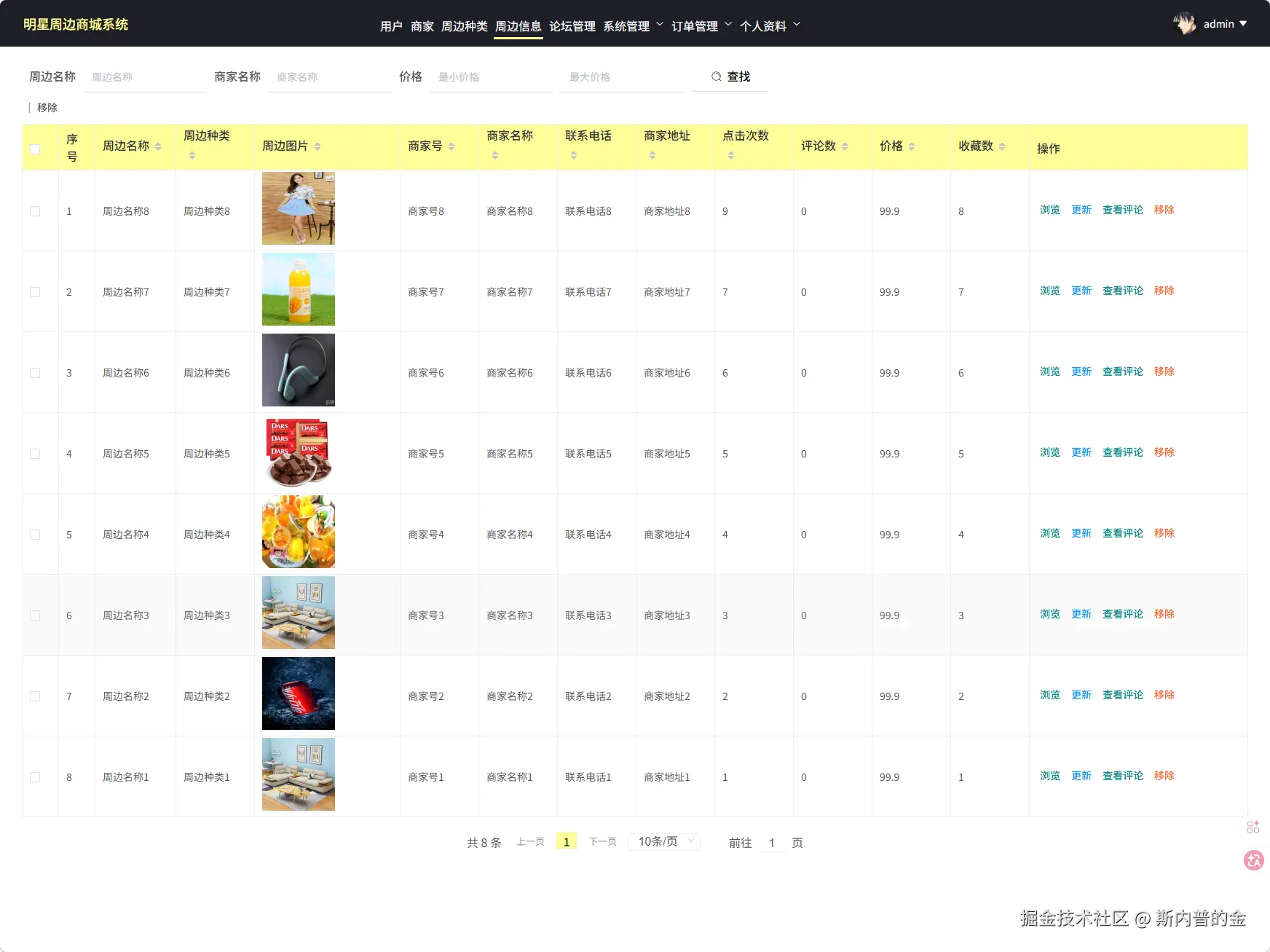This screenshot has width=1270, height=952.
Task: Click the 查找 search button
Action: (730, 76)
